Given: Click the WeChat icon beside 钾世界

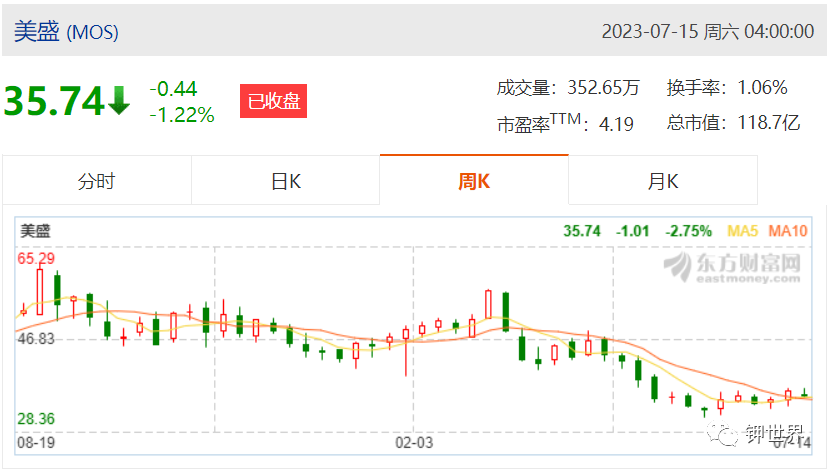Looking at the screenshot, I should [x=723, y=434].
